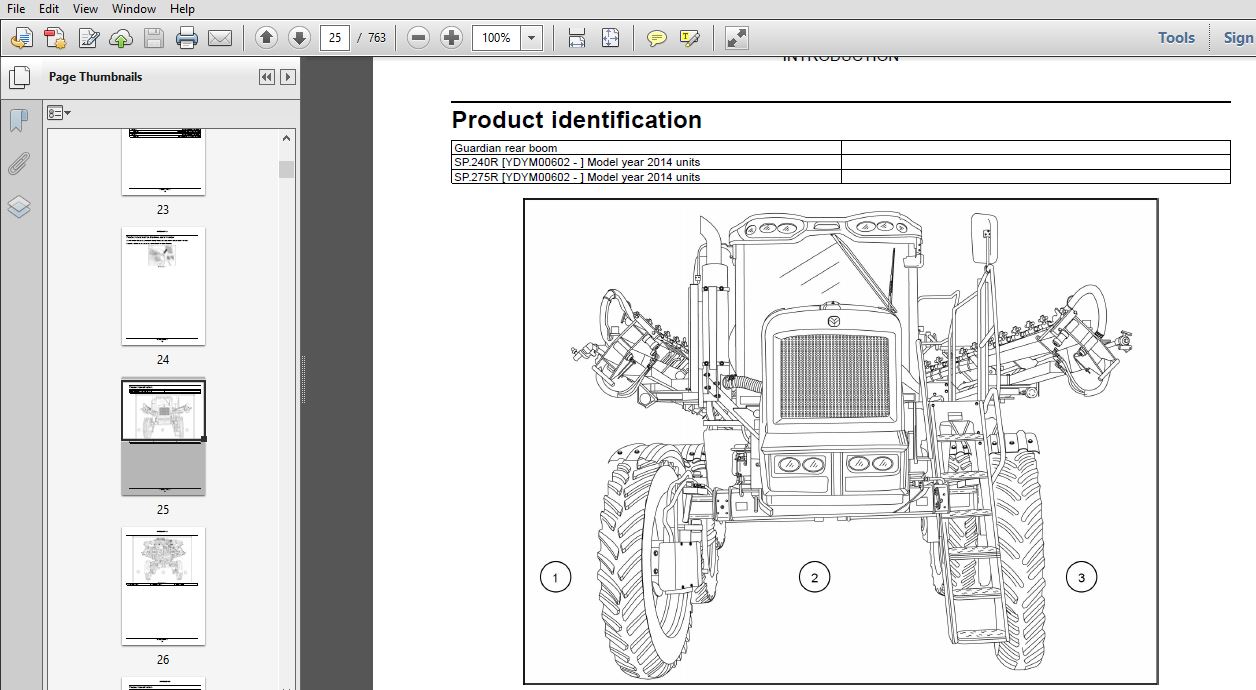This screenshot has width=1256, height=690.
Task: Click the 'Product identification' heading
Action: pos(577,120)
